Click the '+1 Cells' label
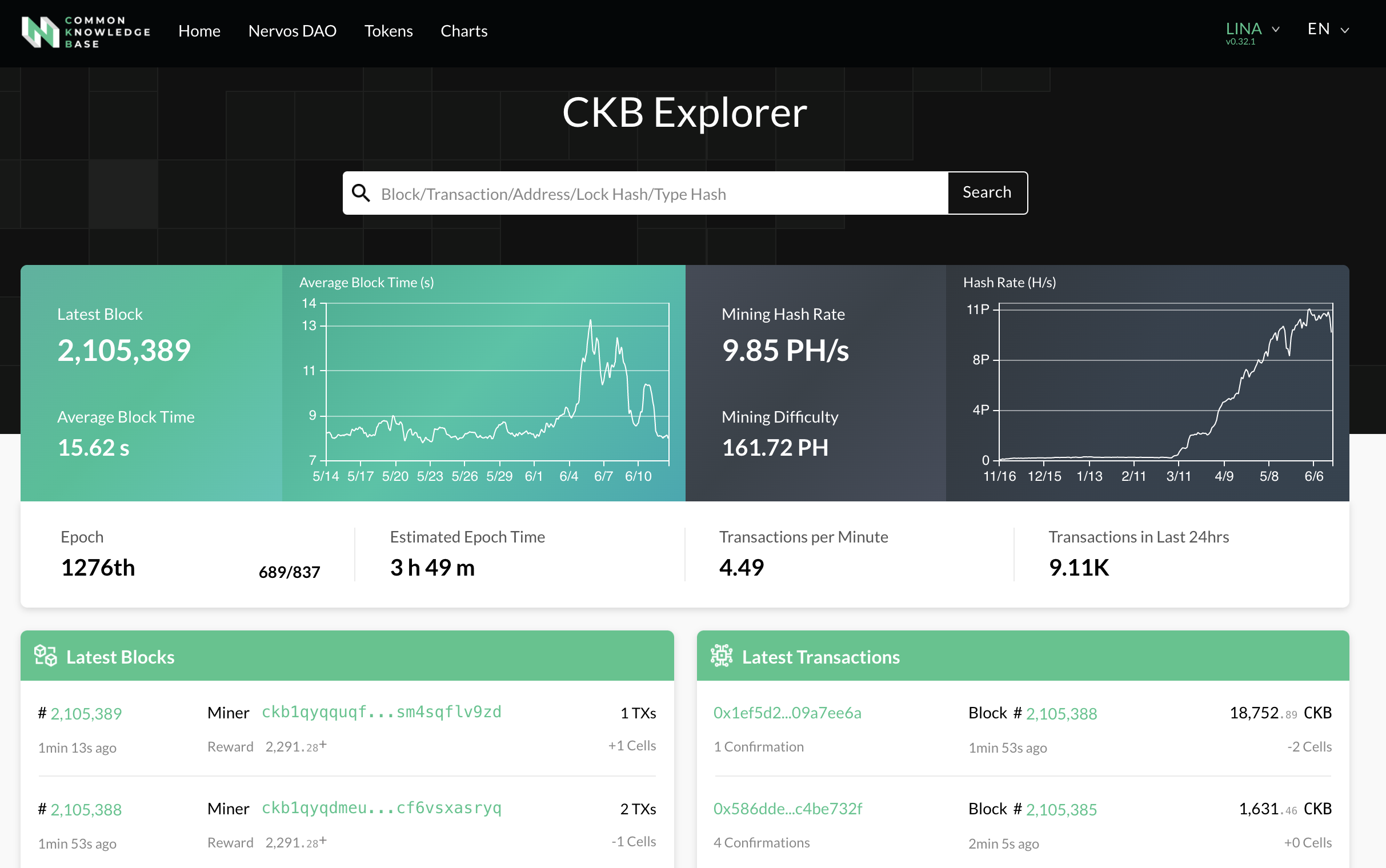Viewport: 1386px width, 868px height. point(632,745)
